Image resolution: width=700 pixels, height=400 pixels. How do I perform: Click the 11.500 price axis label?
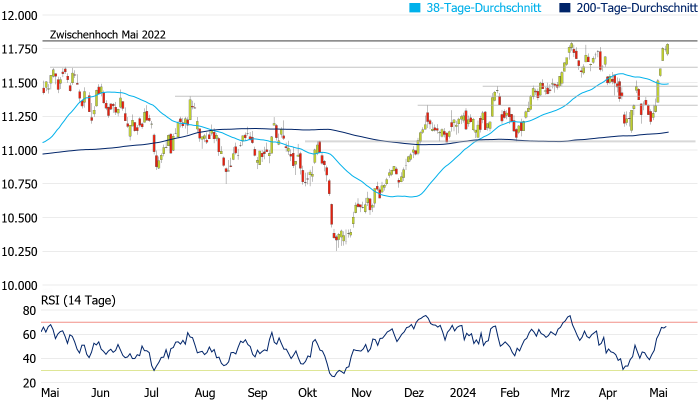coord(19,83)
